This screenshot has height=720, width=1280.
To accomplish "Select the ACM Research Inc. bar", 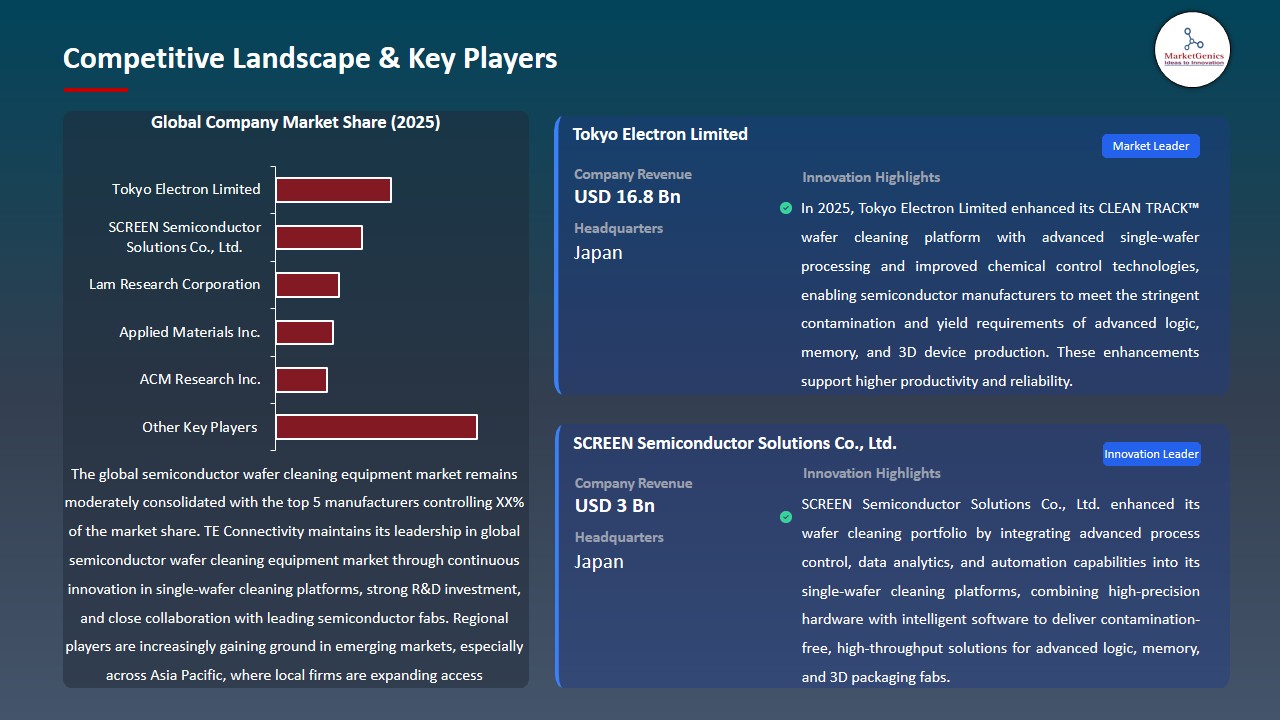I will 301,380.
